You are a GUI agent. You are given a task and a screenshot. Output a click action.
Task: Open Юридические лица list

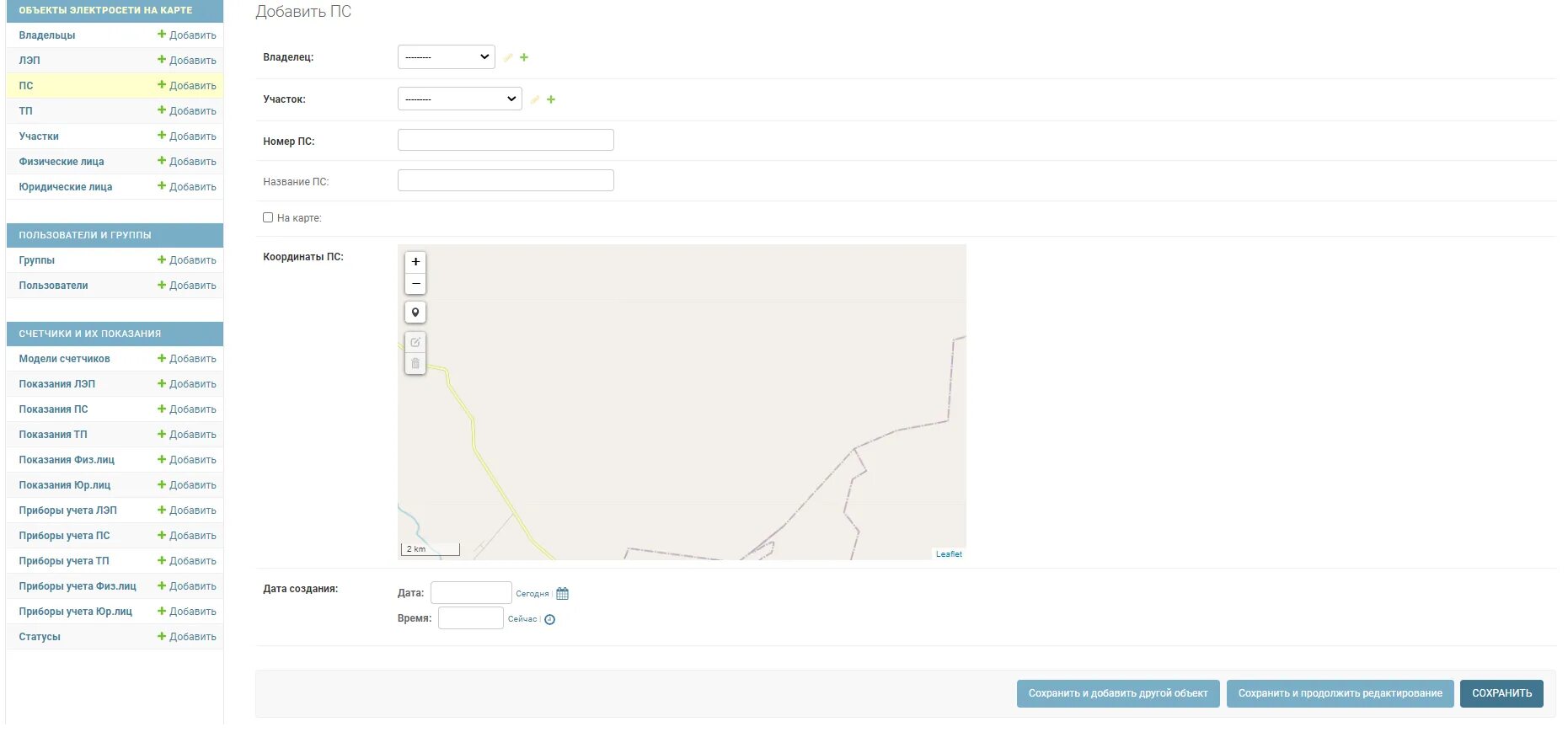(x=66, y=187)
